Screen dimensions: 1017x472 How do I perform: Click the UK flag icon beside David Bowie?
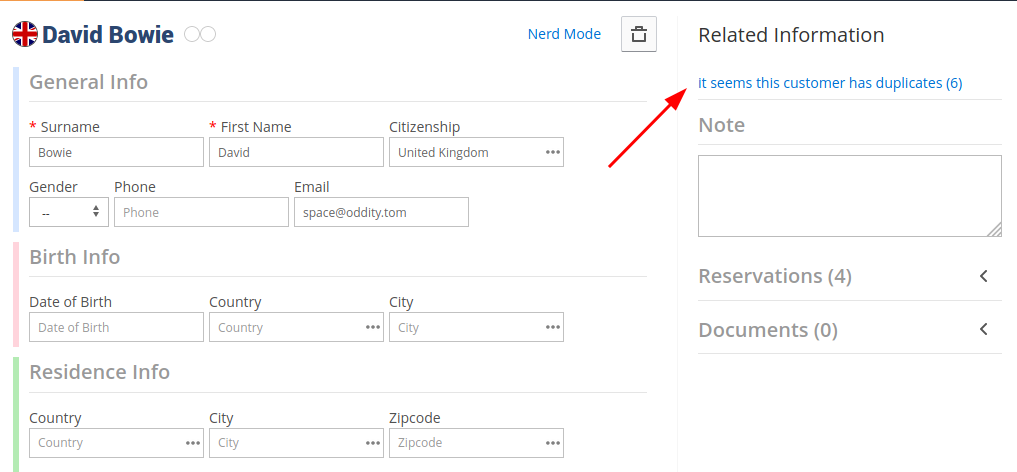click(x=25, y=34)
